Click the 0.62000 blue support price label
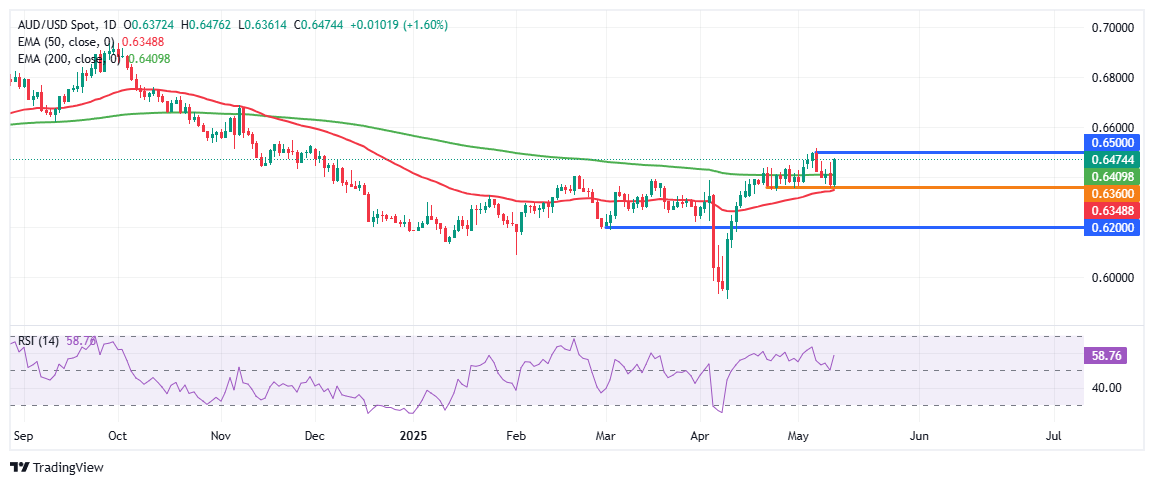The height and width of the screenshot is (485, 1154). (1112, 228)
